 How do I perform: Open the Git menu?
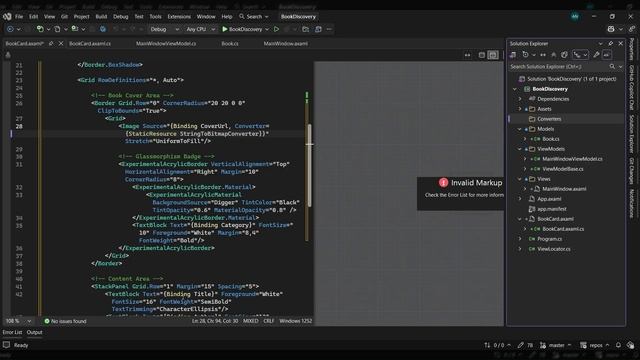(64, 17)
